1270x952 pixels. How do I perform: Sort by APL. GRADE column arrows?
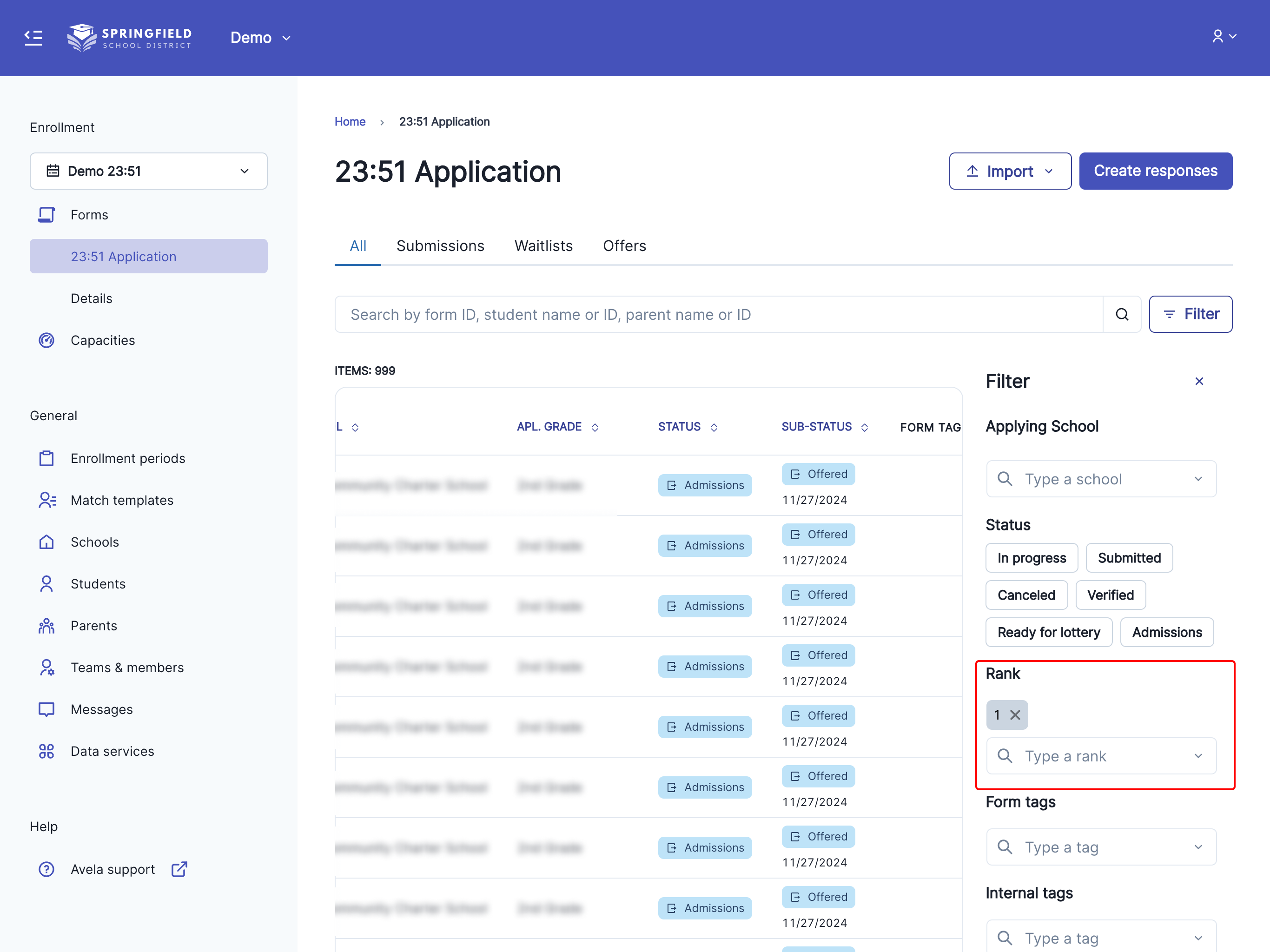(x=595, y=427)
